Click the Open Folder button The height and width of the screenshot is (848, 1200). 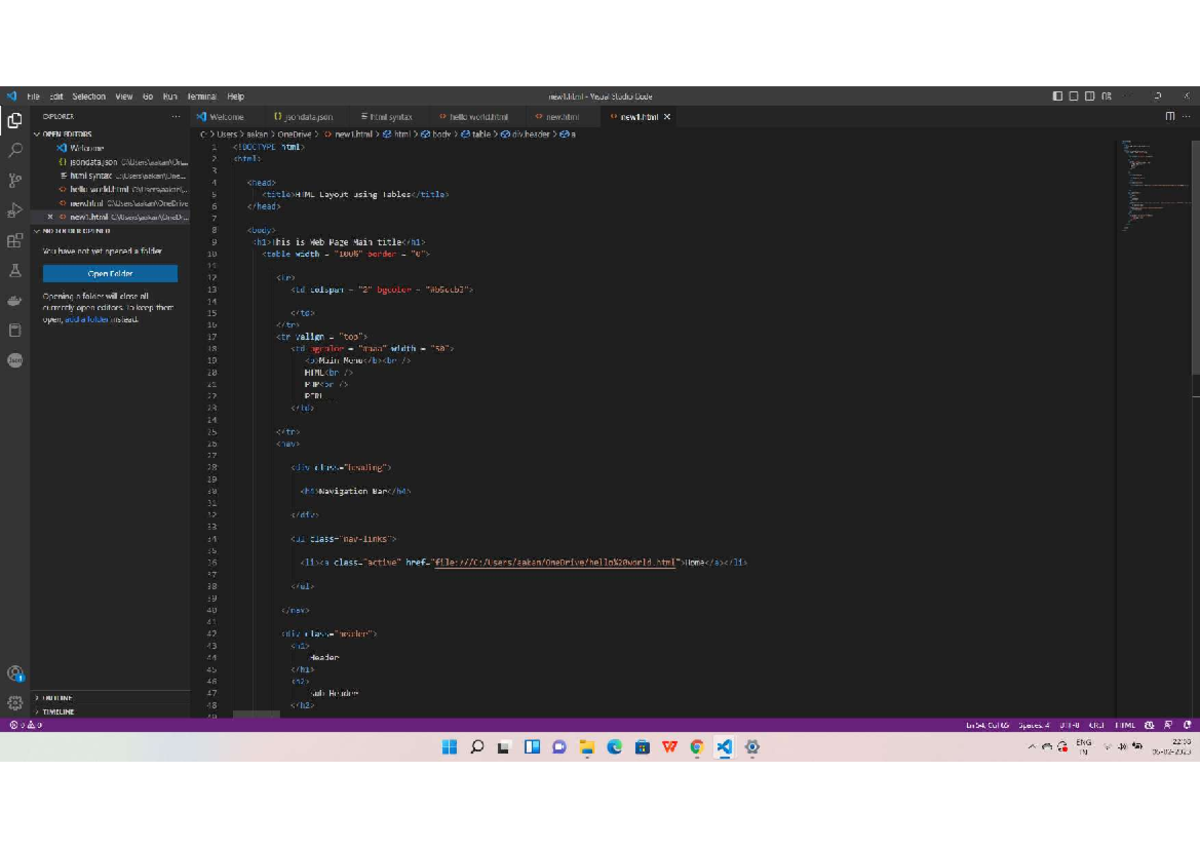pos(110,274)
